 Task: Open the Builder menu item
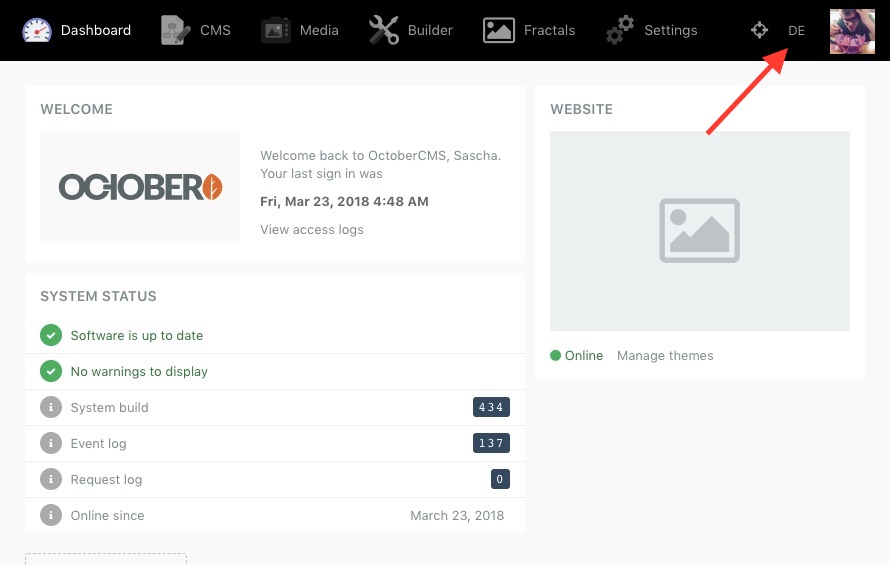(412, 30)
